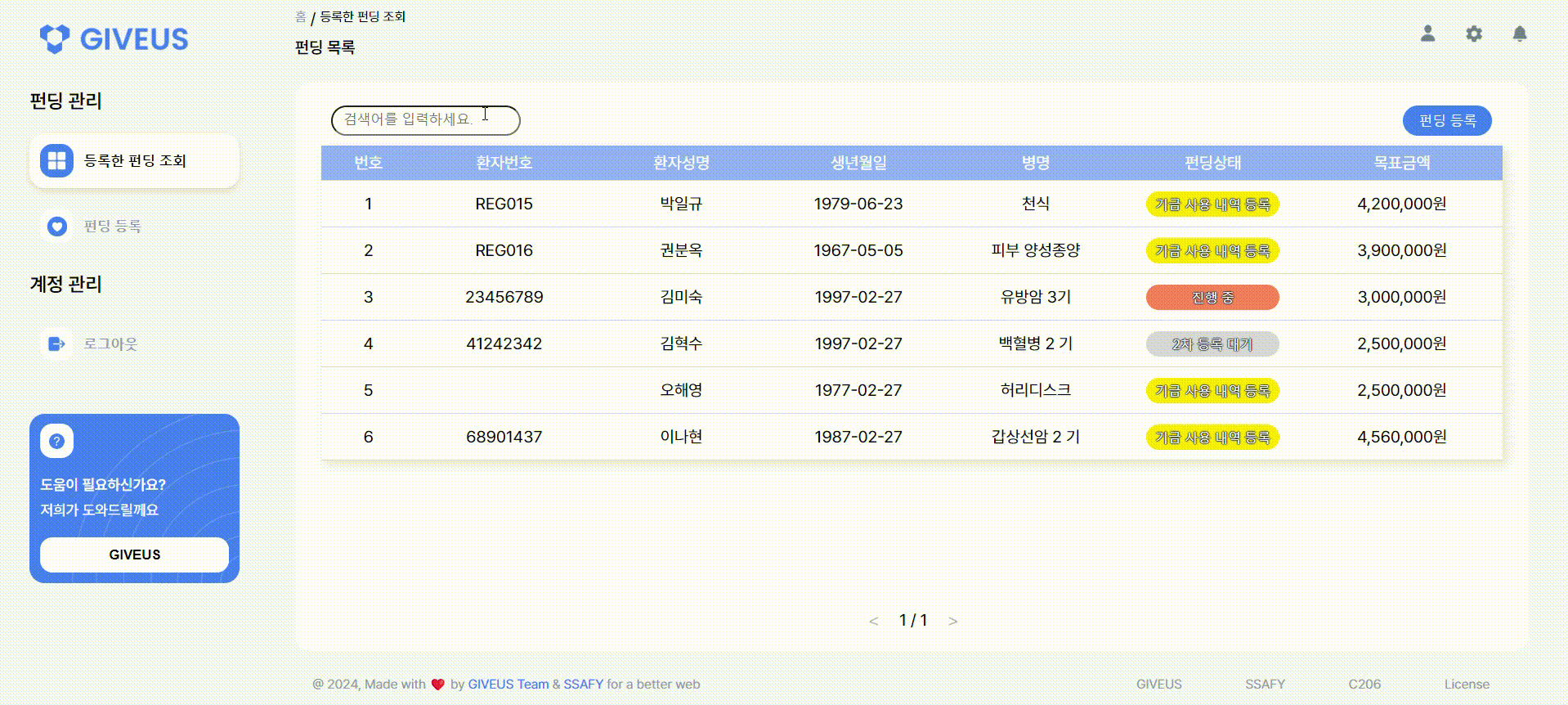Click the 2차 등록 대기 status badge

pyautogui.click(x=1212, y=344)
